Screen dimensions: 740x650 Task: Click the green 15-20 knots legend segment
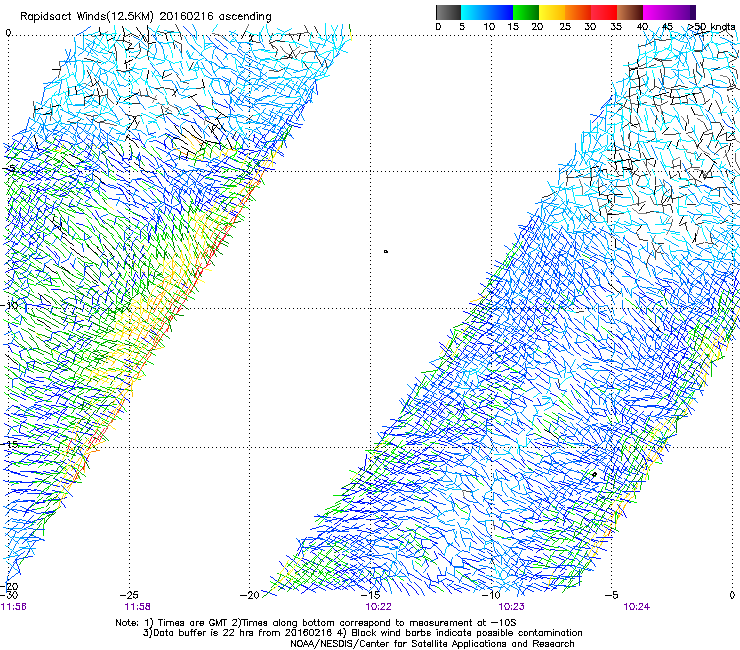pyautogui.click(x=526, y=12)
